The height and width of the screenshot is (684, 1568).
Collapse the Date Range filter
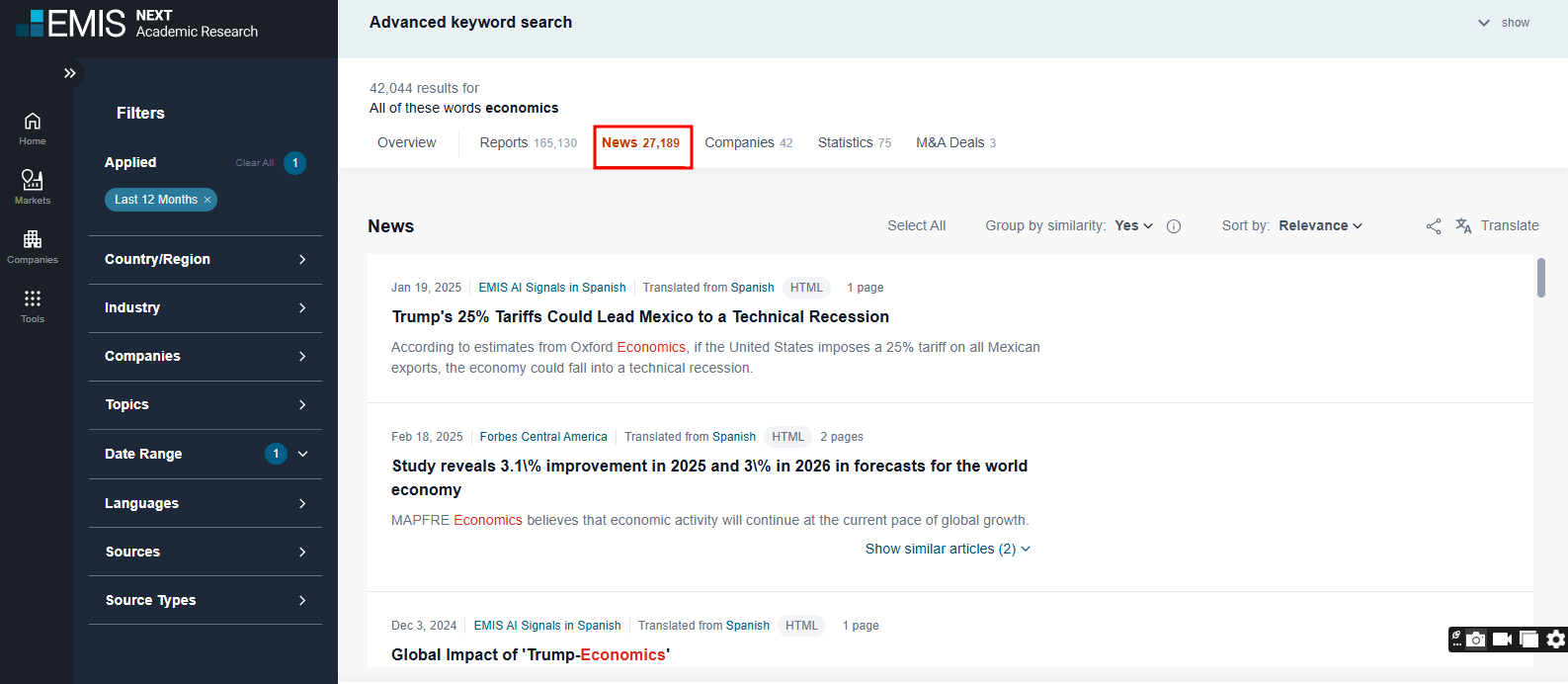tap(302, 454)
